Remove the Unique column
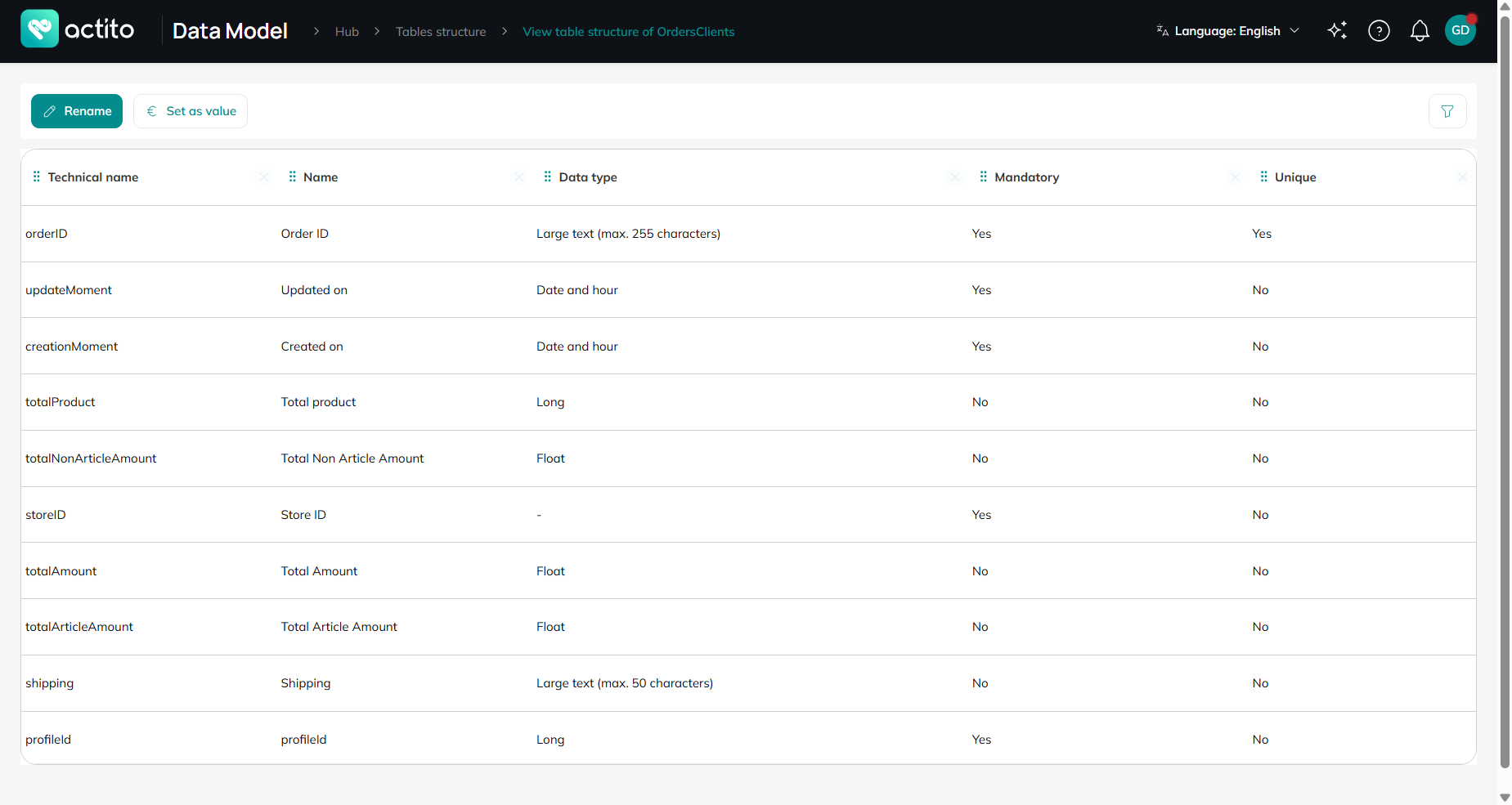Viewport: 1512px width, 805px height. click(1462, 177)
